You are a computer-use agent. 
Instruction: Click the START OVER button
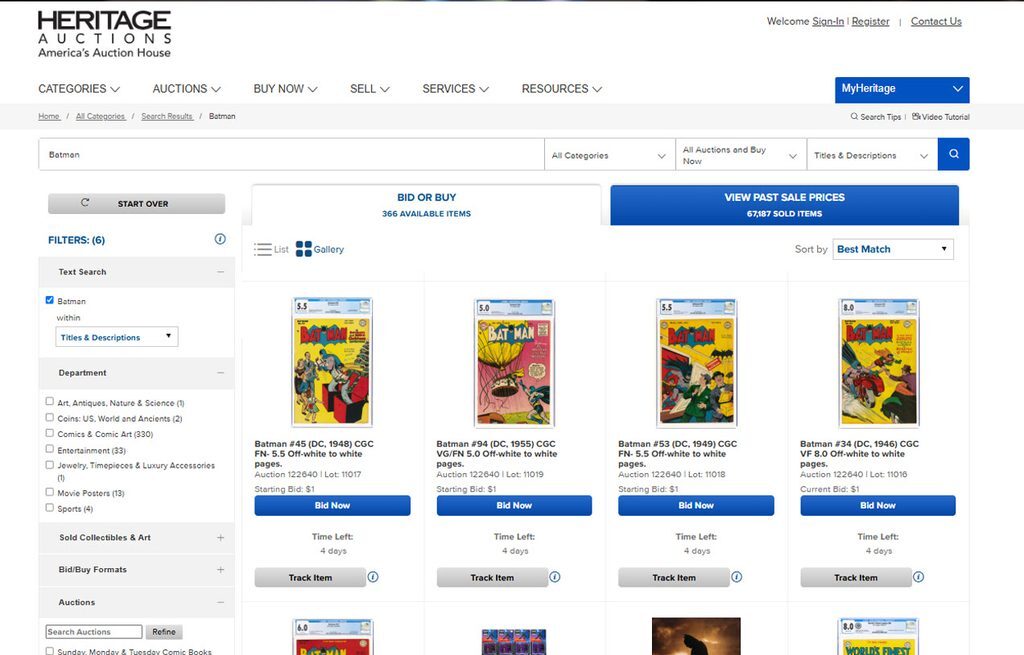pyautogui.click(x=136, y=203)
